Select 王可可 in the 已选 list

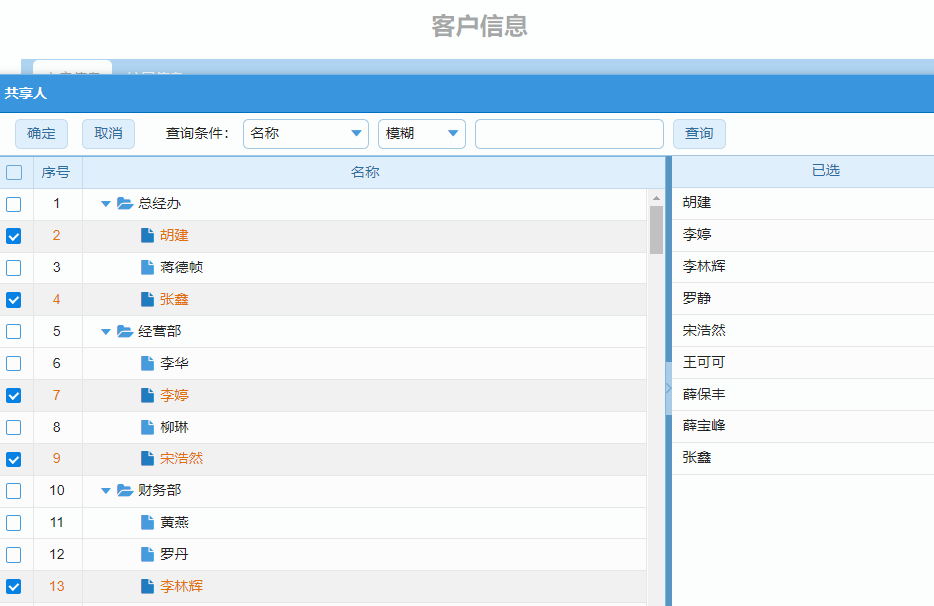pos(704,362)
